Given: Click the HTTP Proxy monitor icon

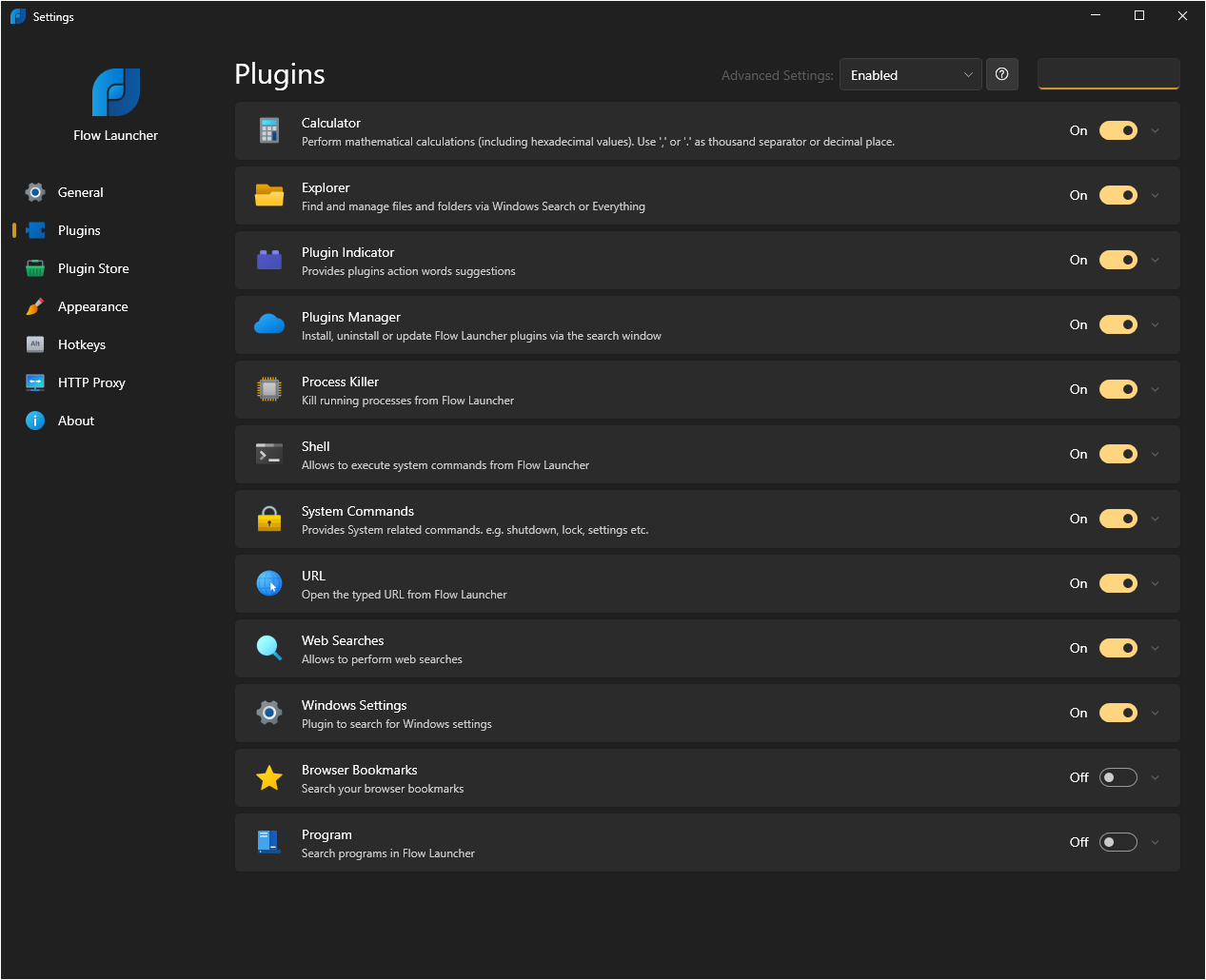Looking at the screenshot, I should 35,382.
